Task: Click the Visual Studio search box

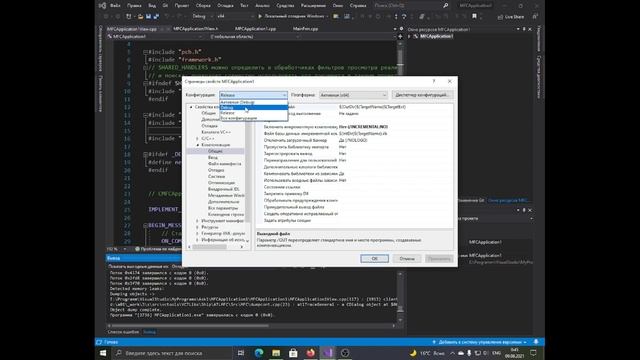Action: [411, 6]
